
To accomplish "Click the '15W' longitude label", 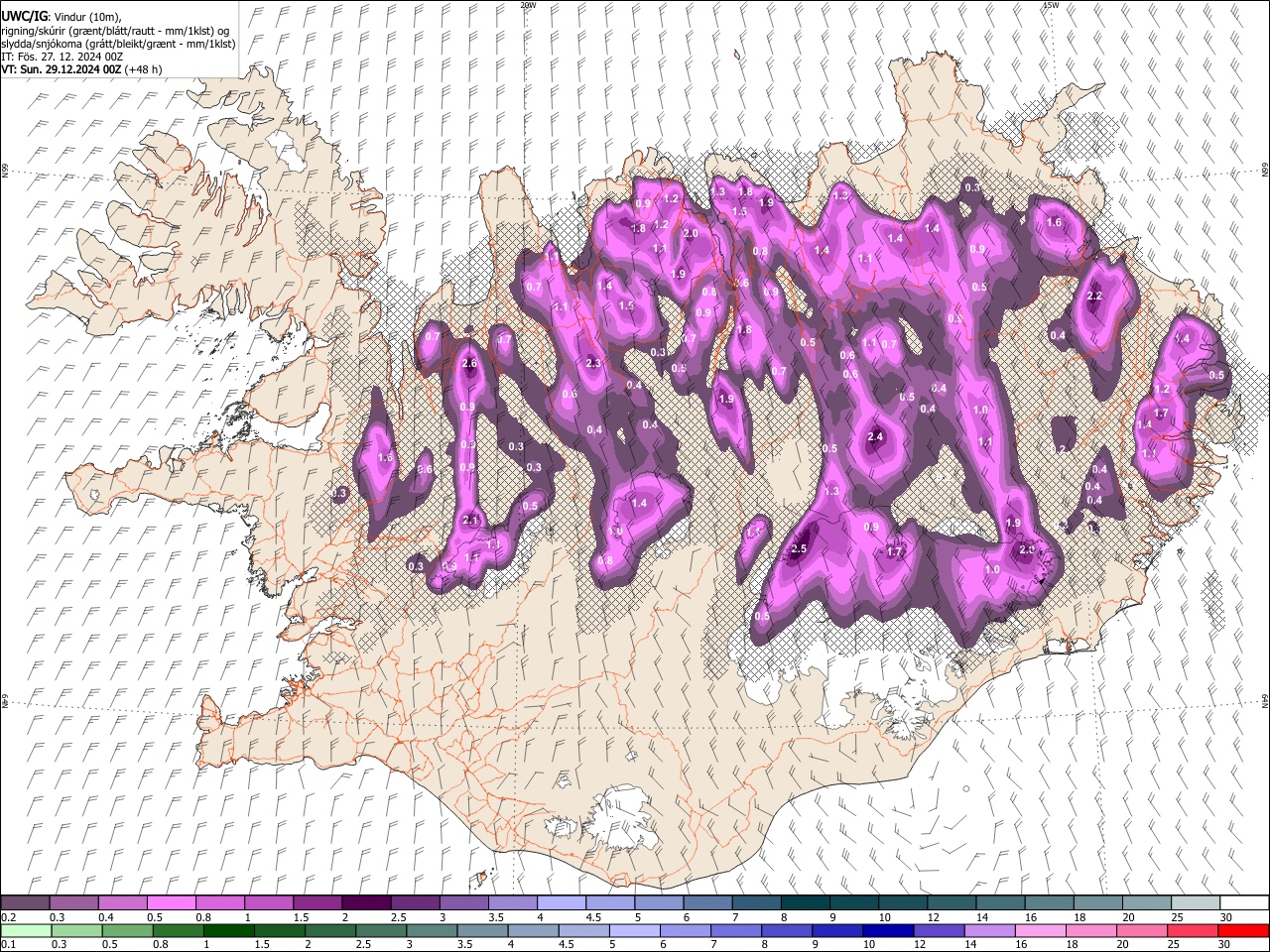I will pos(1051,5).
